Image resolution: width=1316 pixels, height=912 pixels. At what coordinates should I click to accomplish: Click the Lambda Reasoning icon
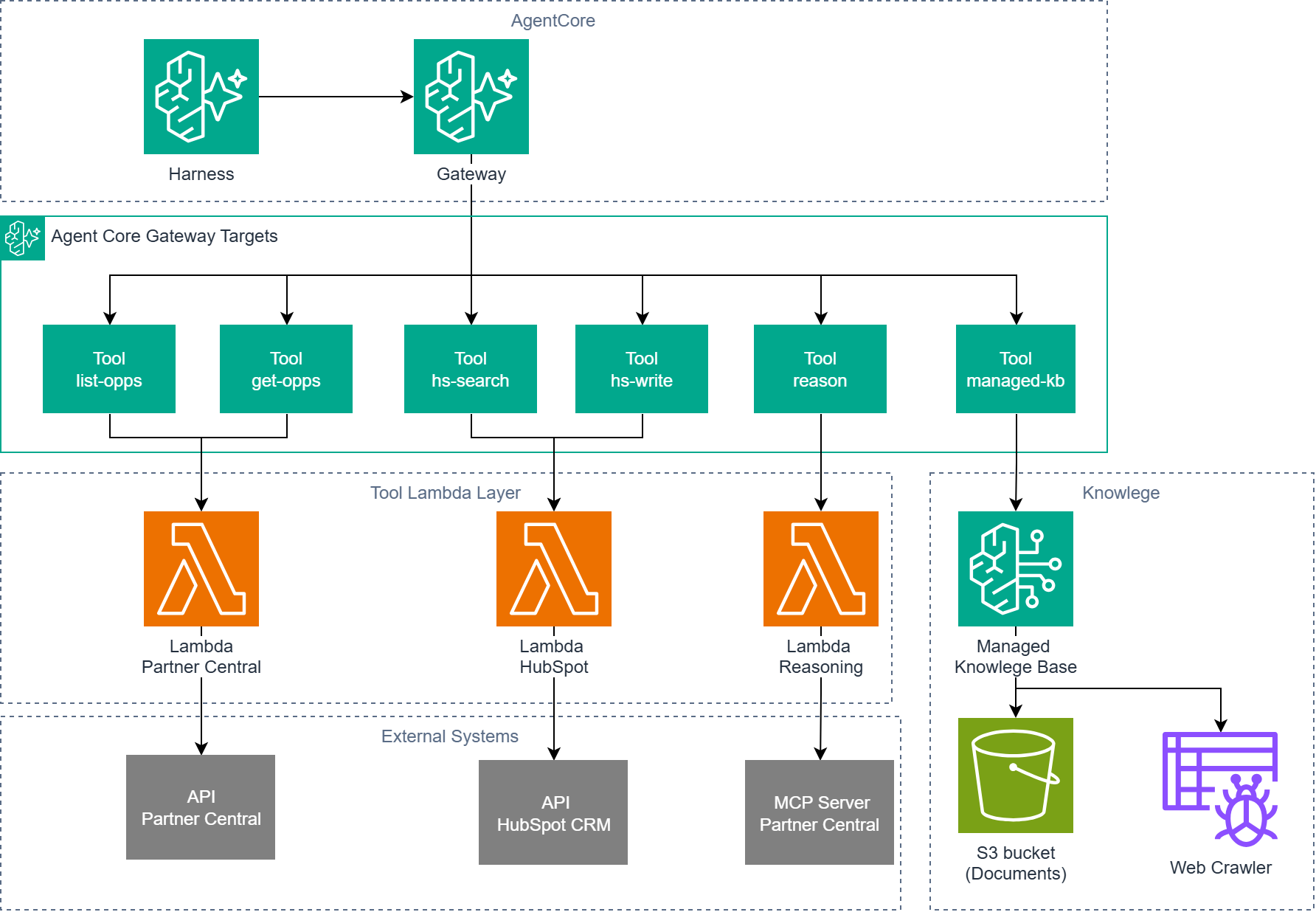[x=821, y=569]
